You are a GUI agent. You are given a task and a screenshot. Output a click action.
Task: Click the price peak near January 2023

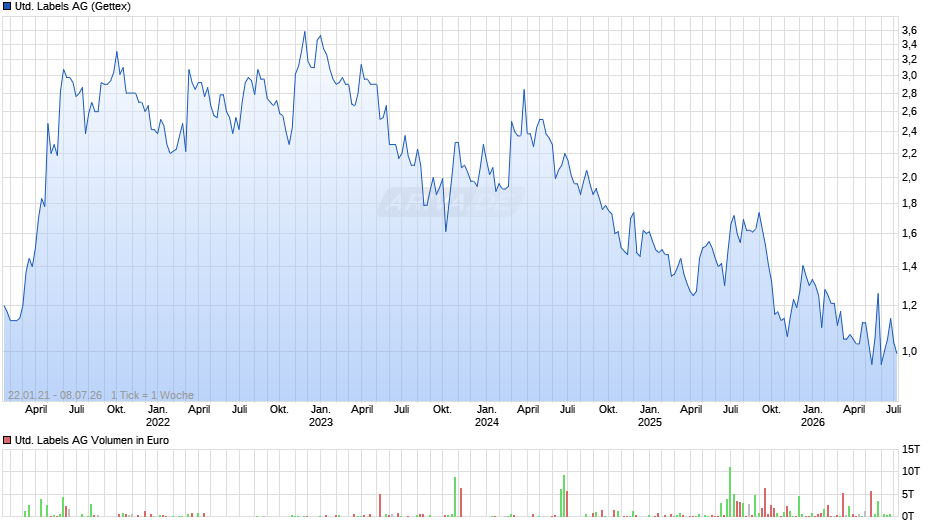(305, 32)
